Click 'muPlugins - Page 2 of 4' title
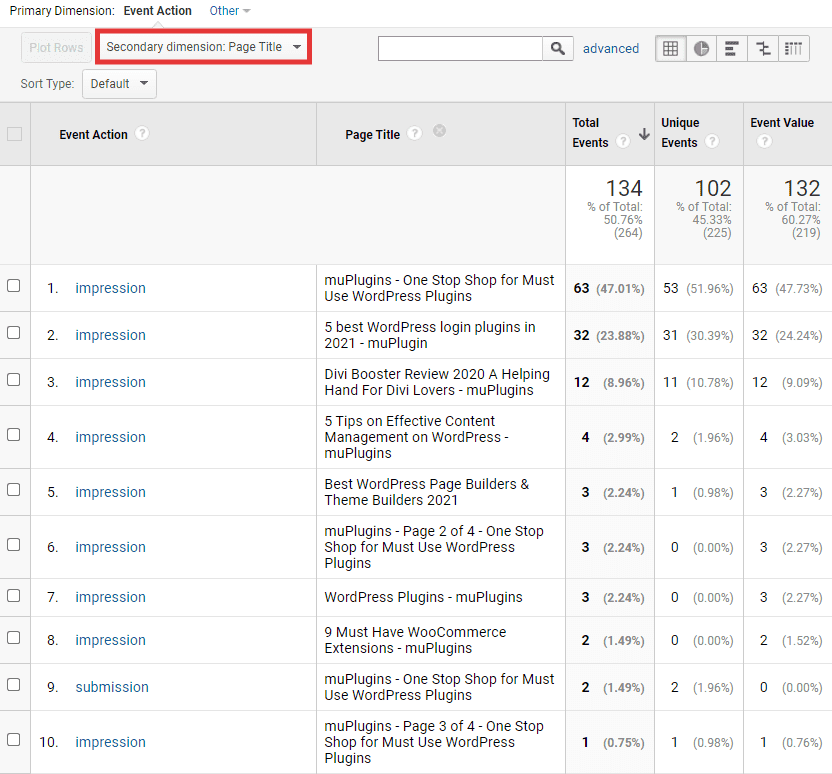 tap(434, 547)
